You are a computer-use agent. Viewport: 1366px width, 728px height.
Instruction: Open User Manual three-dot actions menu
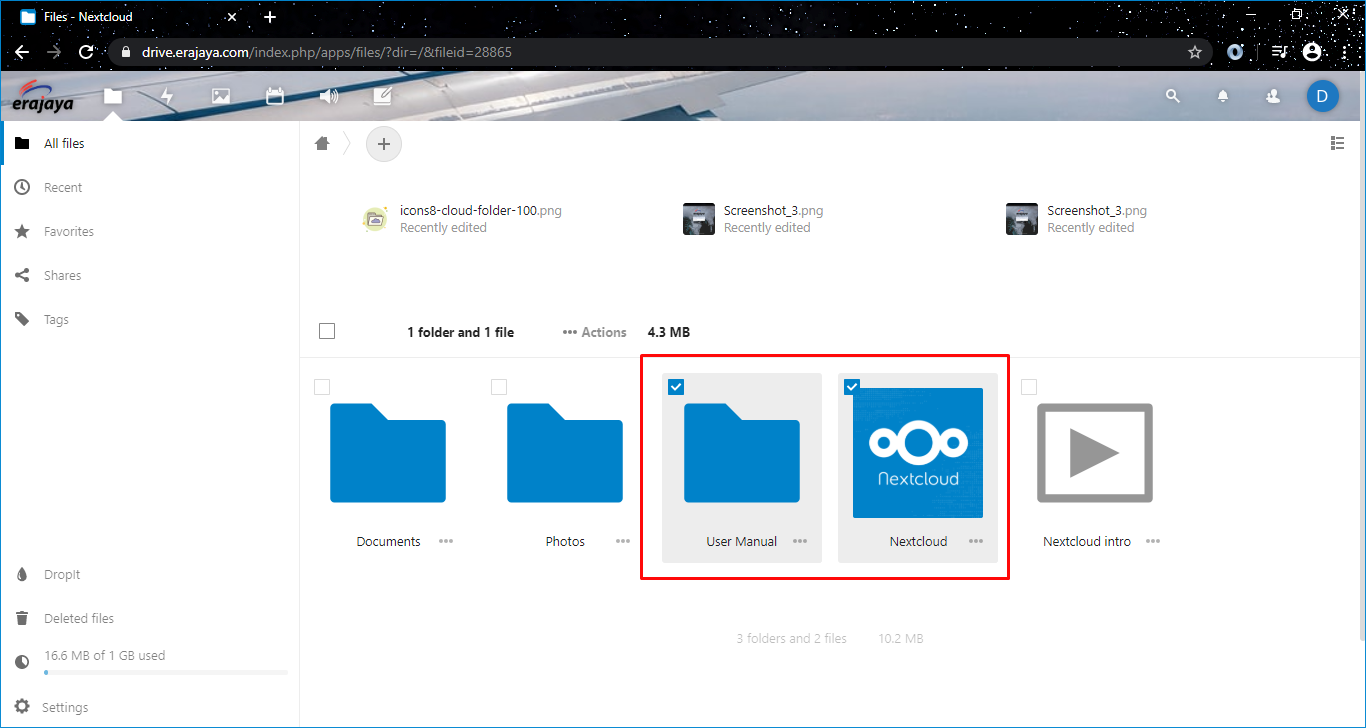pos(800,541)
